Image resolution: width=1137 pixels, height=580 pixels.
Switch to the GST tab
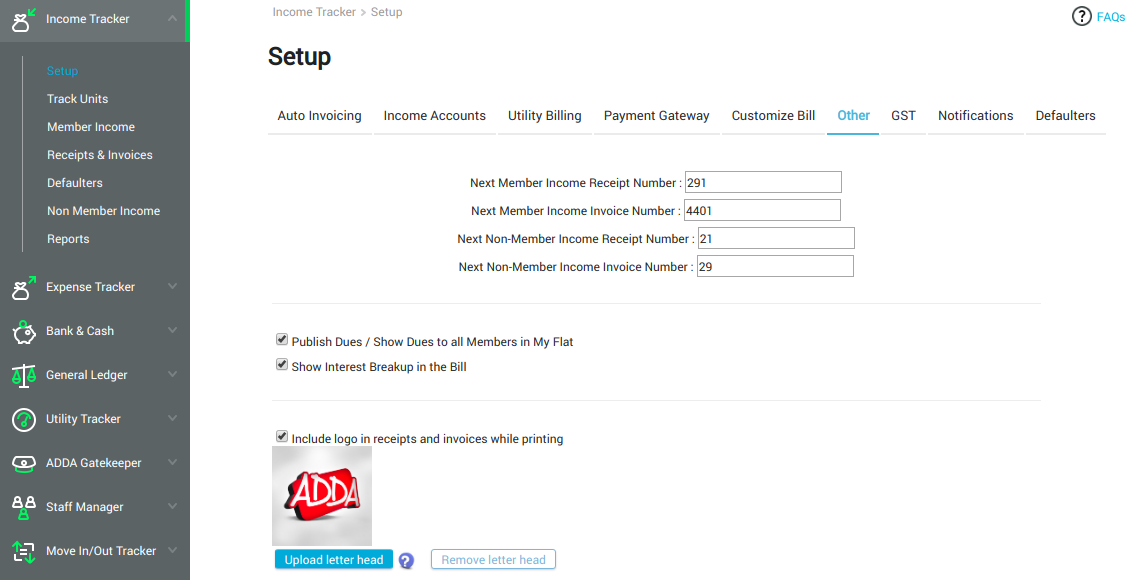coord(903,115)
